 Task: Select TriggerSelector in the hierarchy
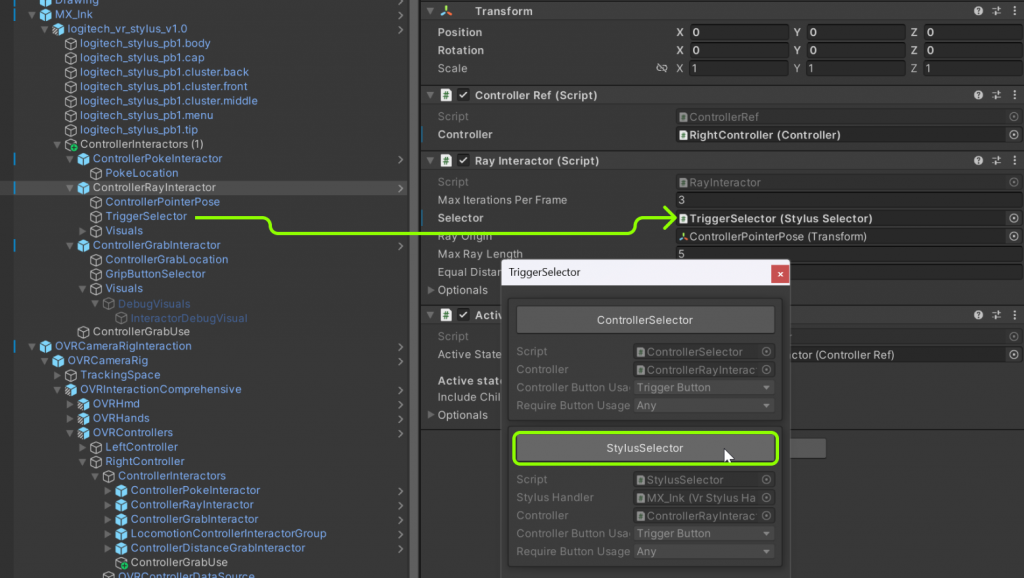[146, 216]
